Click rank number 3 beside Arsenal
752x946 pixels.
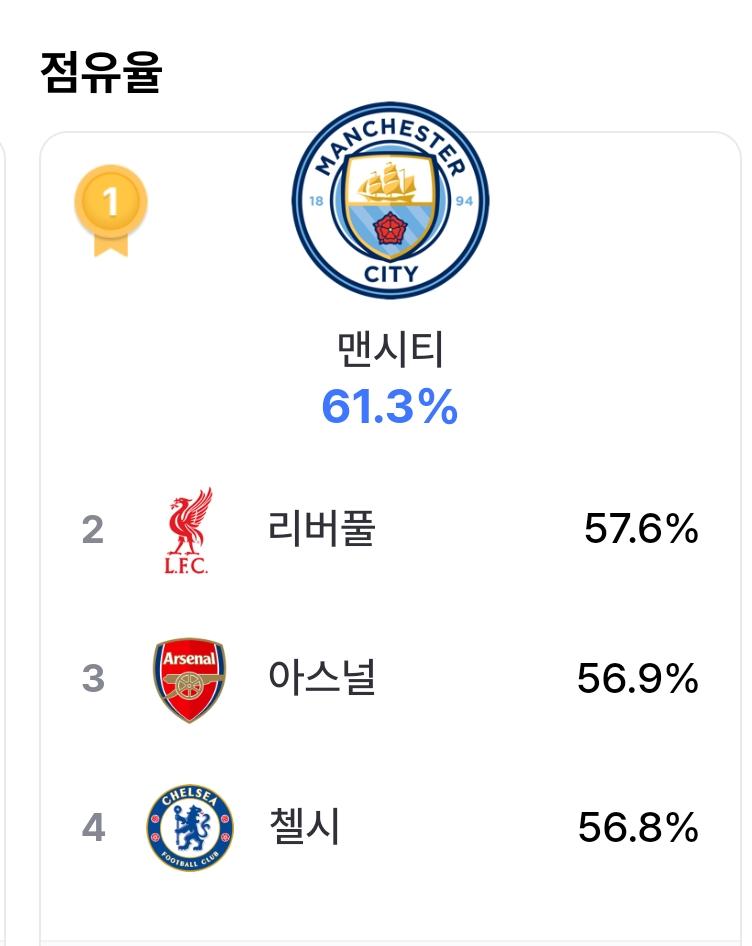point(93,678)
